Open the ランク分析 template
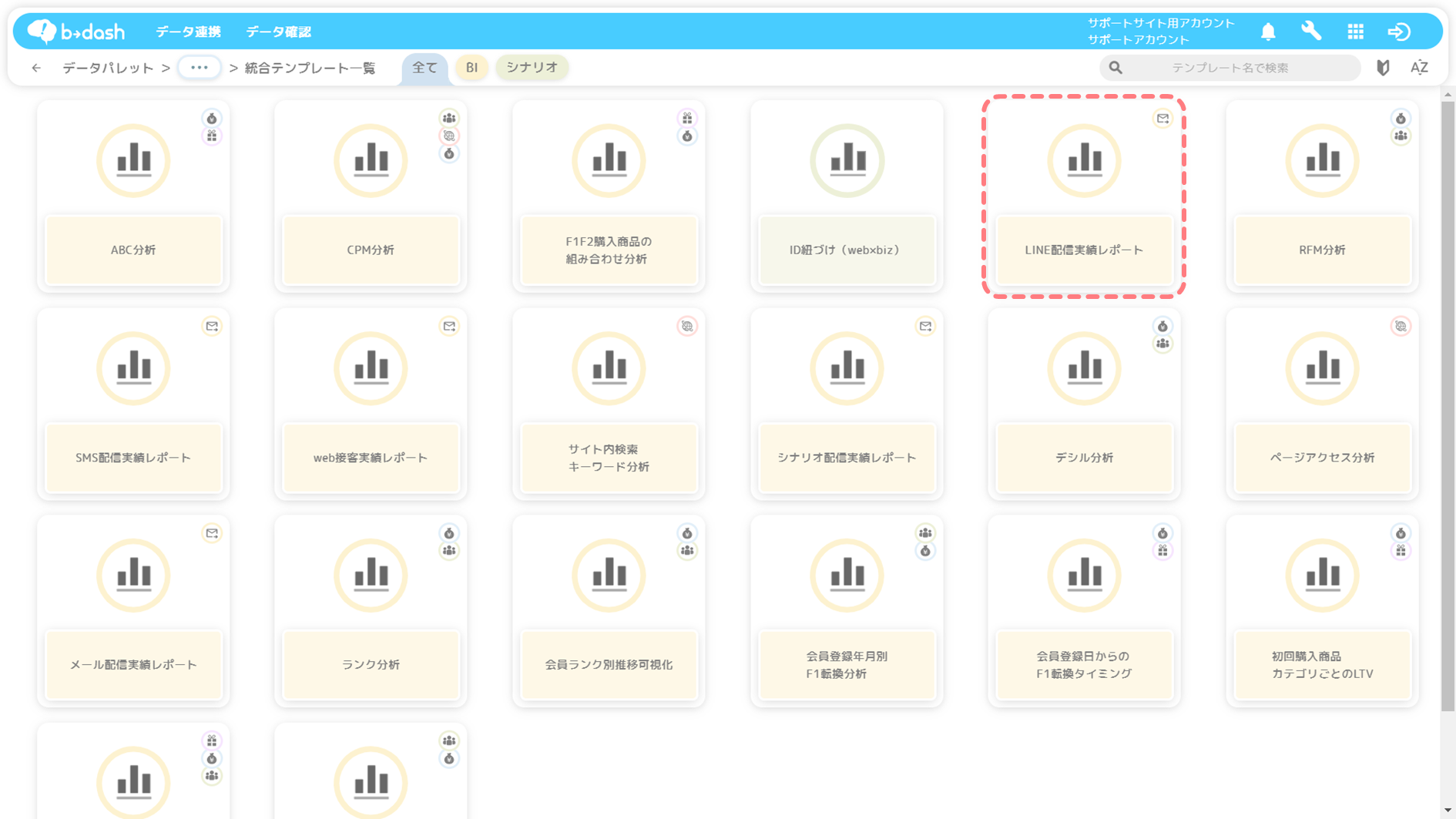This screenshot has width=1456, height=819. (x=371, y=665)
